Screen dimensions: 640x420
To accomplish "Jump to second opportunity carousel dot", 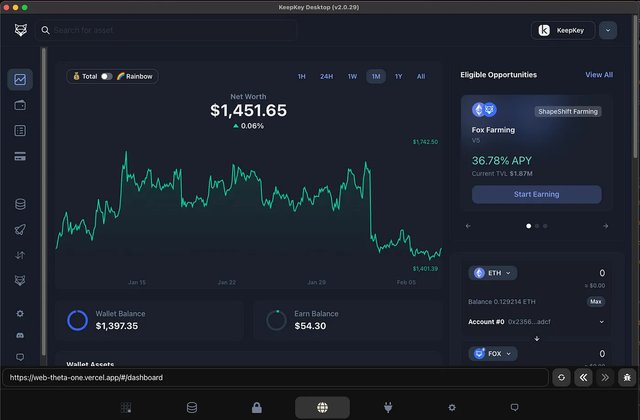I will tap(537, 226).
